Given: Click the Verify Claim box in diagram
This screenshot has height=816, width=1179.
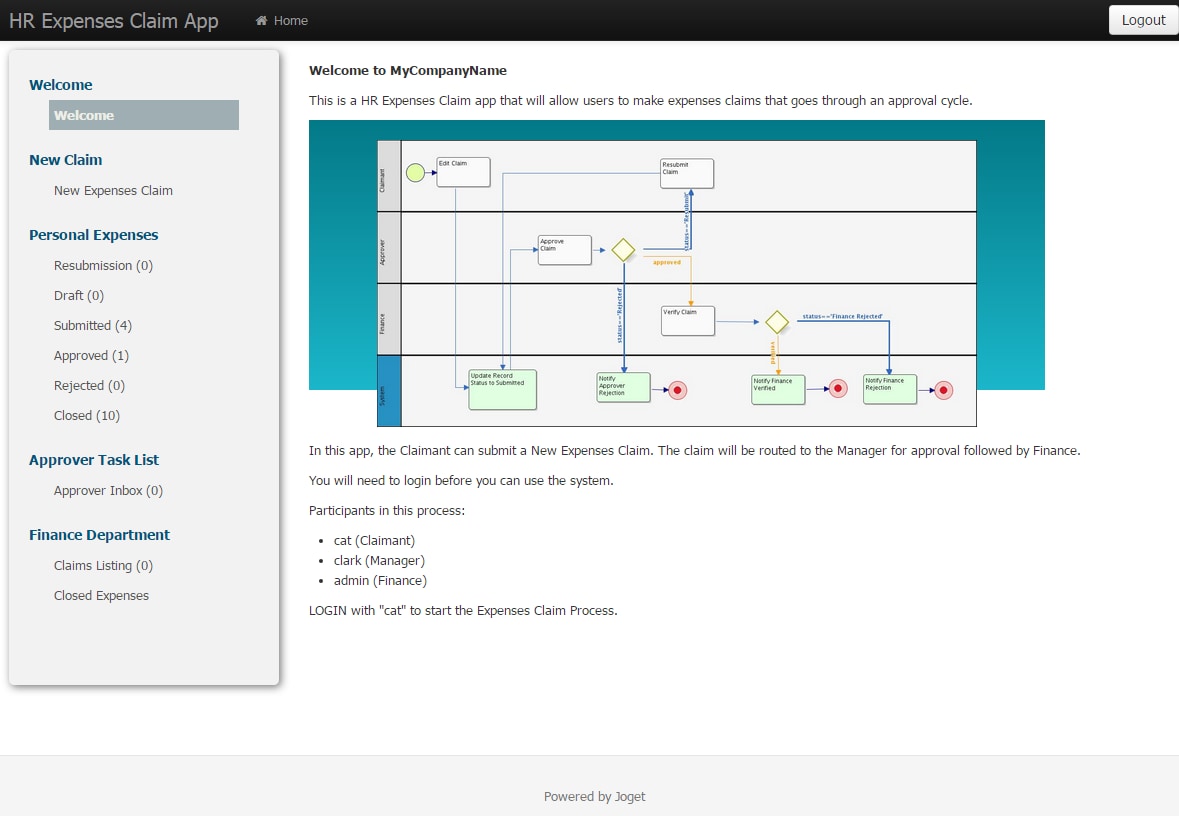Looking at the screenshot, I should 688,321.
